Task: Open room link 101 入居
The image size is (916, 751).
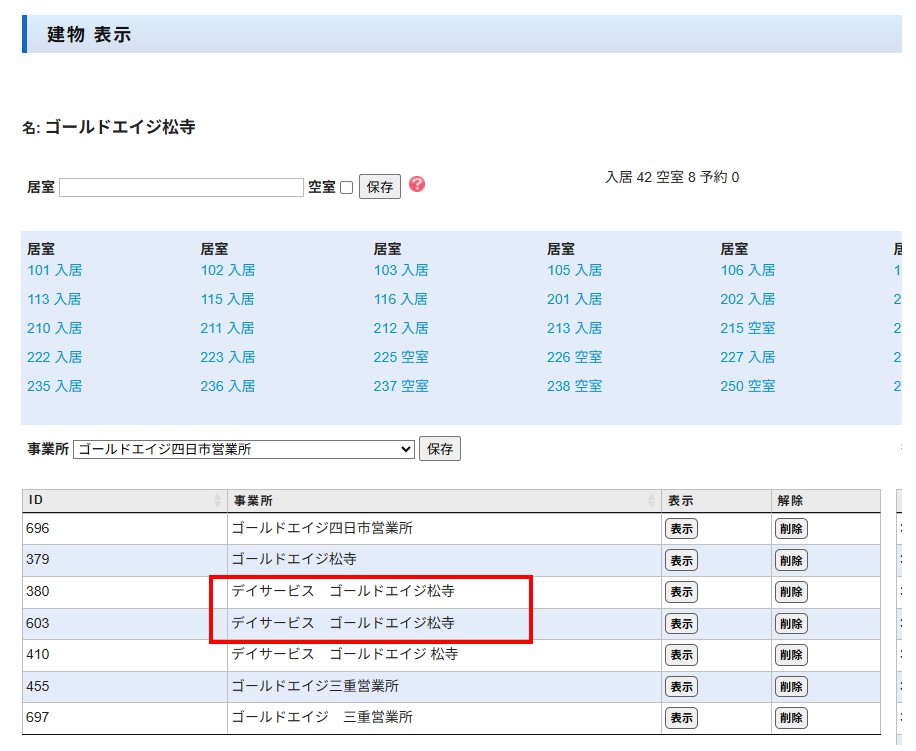Action: 54,270
